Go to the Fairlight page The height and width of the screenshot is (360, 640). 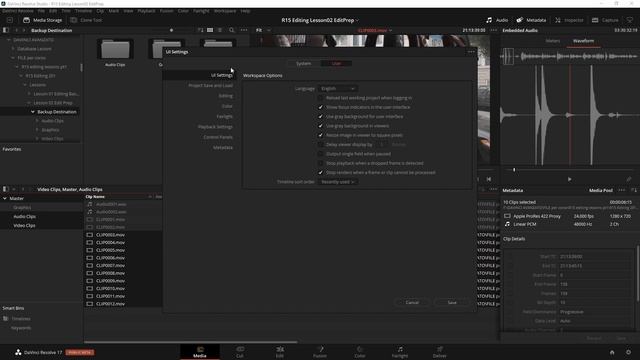(x=400, y=352)
